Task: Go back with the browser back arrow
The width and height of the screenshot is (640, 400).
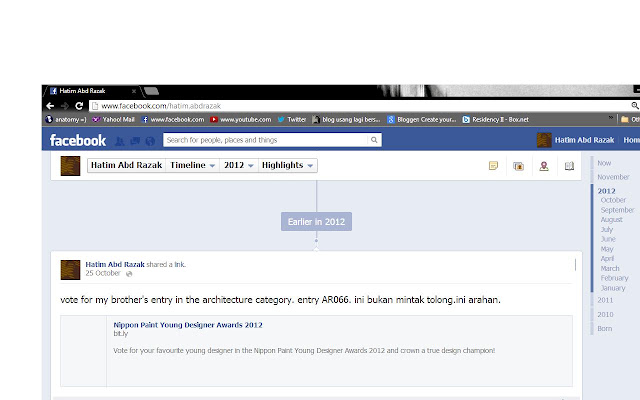Action: pos(50,106)
